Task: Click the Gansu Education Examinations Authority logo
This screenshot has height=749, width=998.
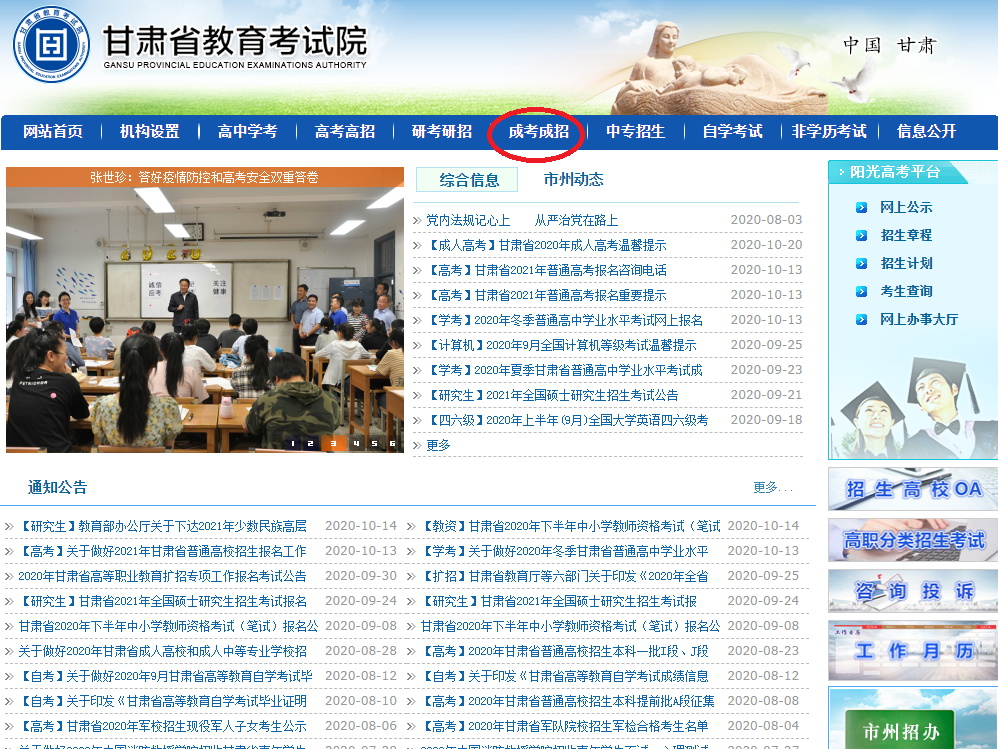Action: [x=51, y=46]
